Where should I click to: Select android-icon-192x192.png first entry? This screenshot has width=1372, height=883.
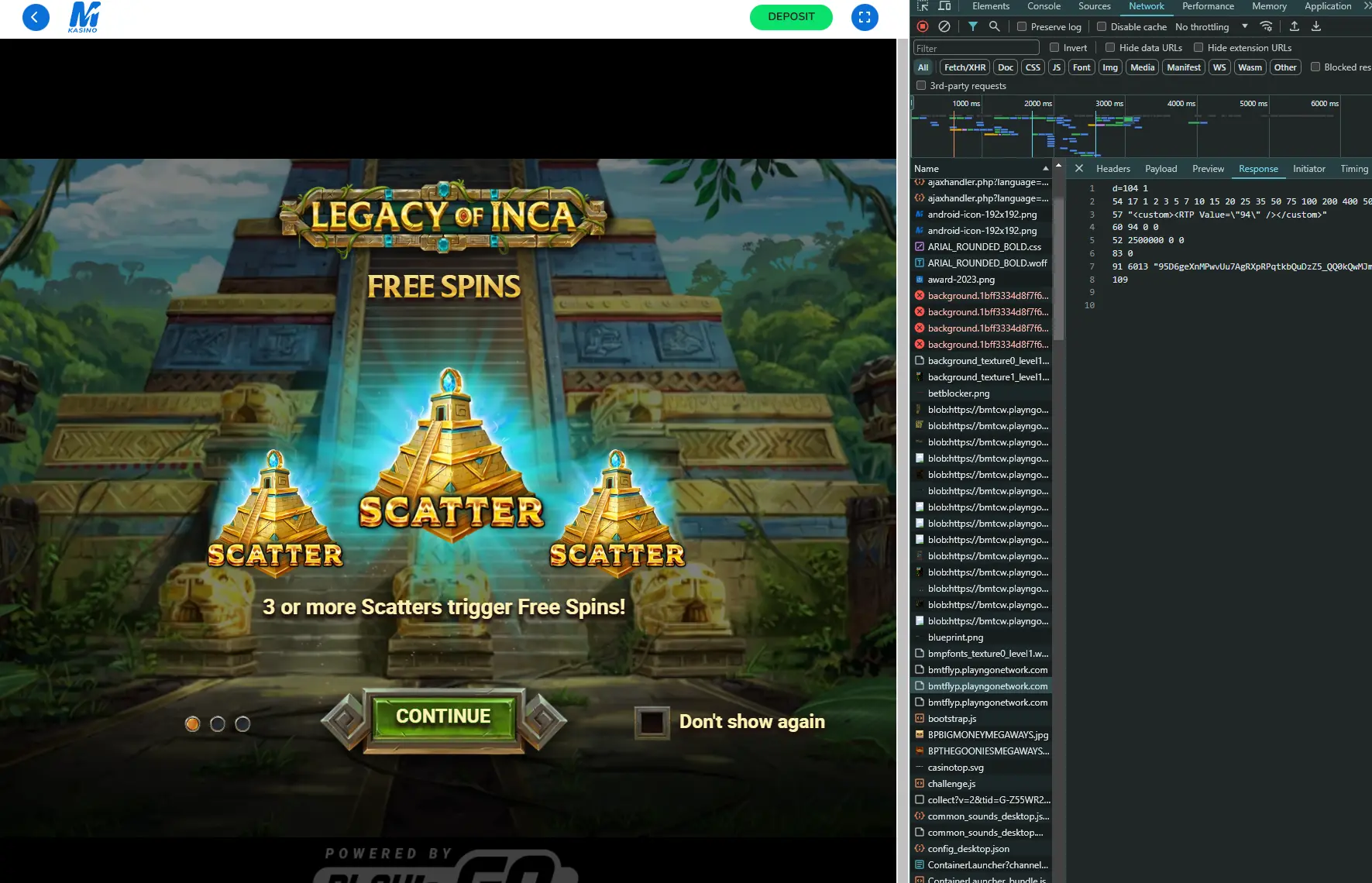(982, 215)
